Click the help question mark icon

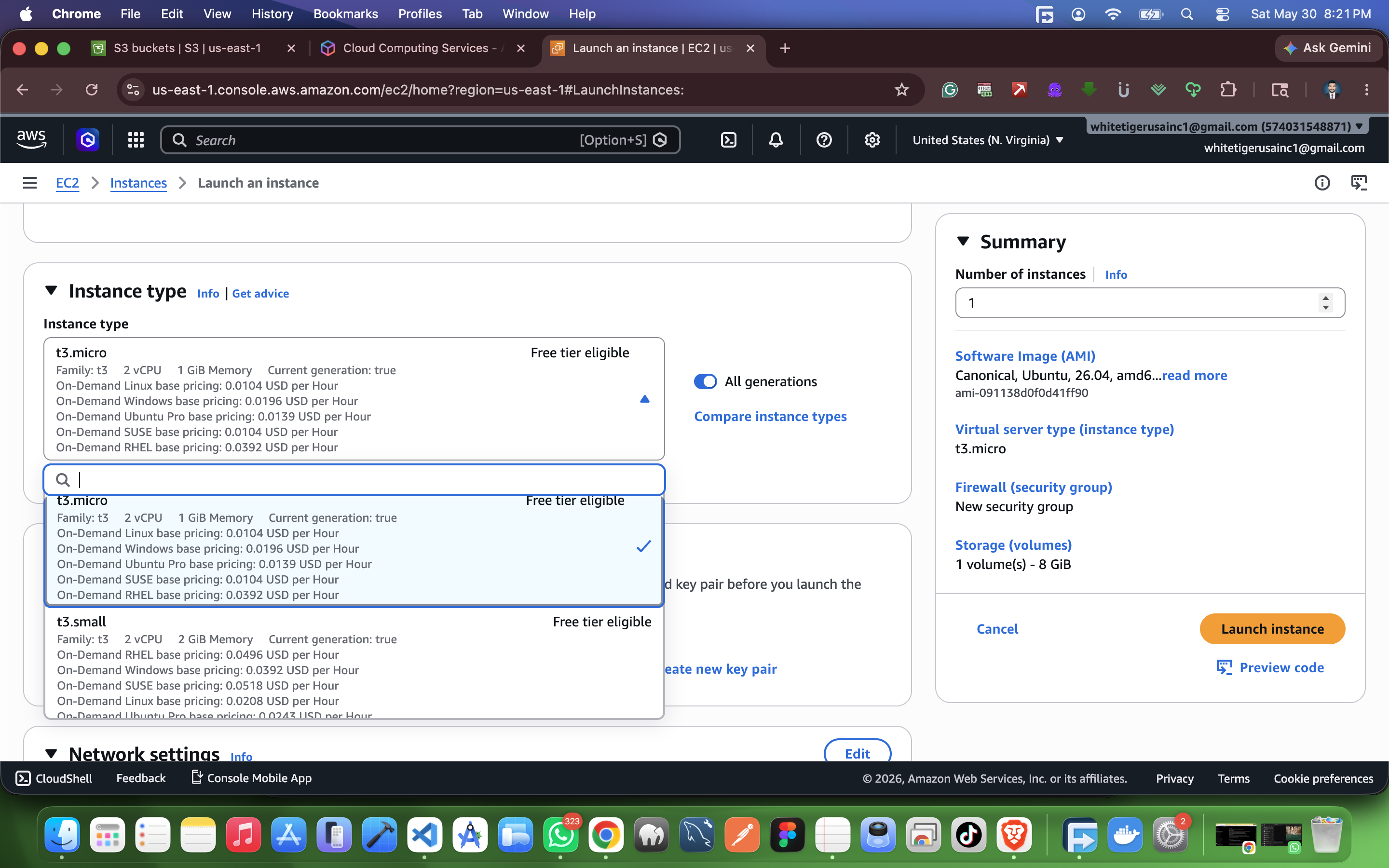point(824,140)
